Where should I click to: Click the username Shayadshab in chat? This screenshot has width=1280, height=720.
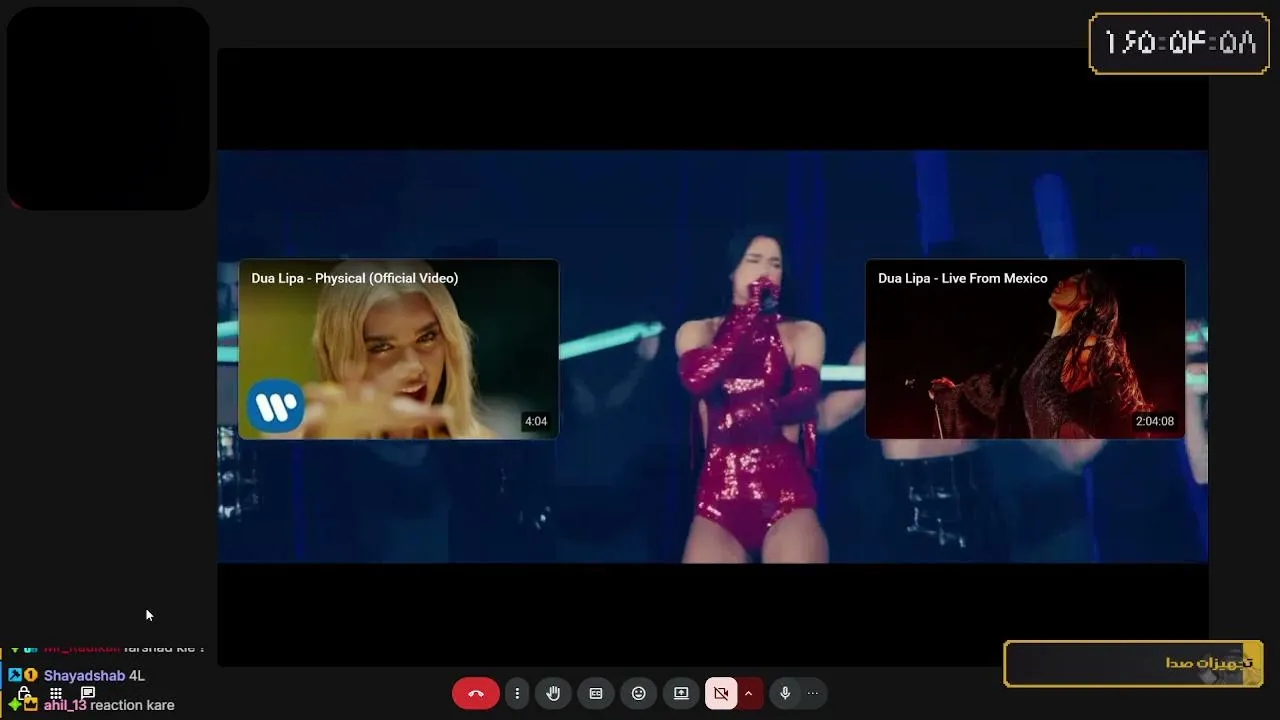tap(84, 676)
